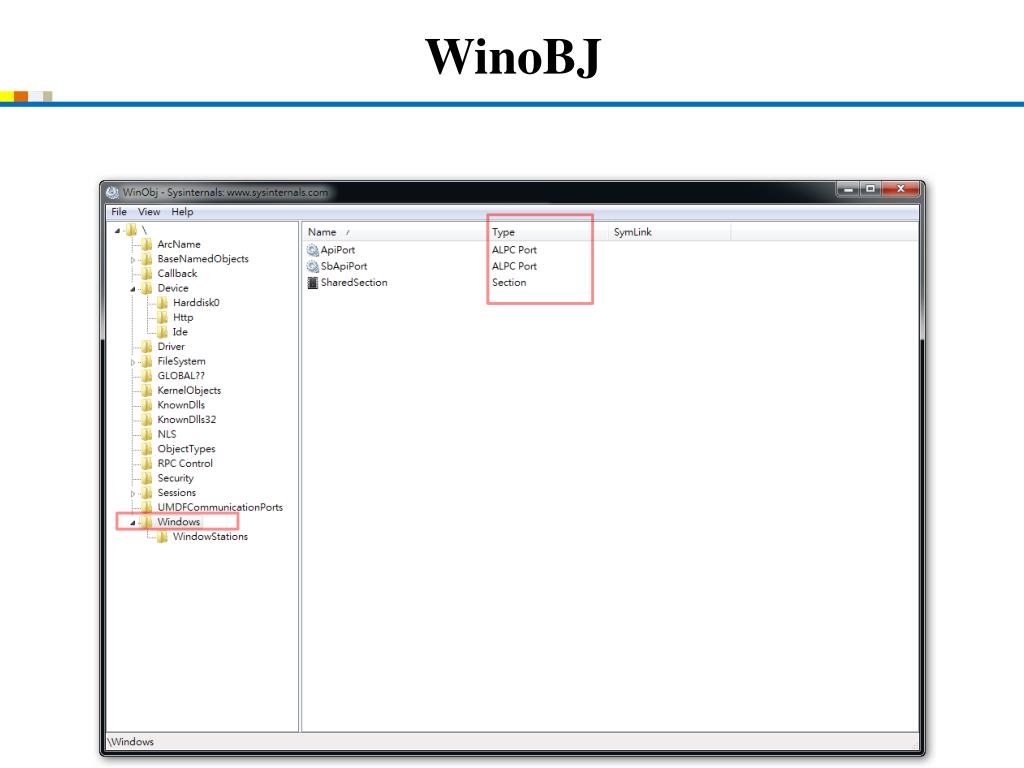Open the File menu
Image resolution: width=1024 pixels, height=768 pixels.
point(119,212)
